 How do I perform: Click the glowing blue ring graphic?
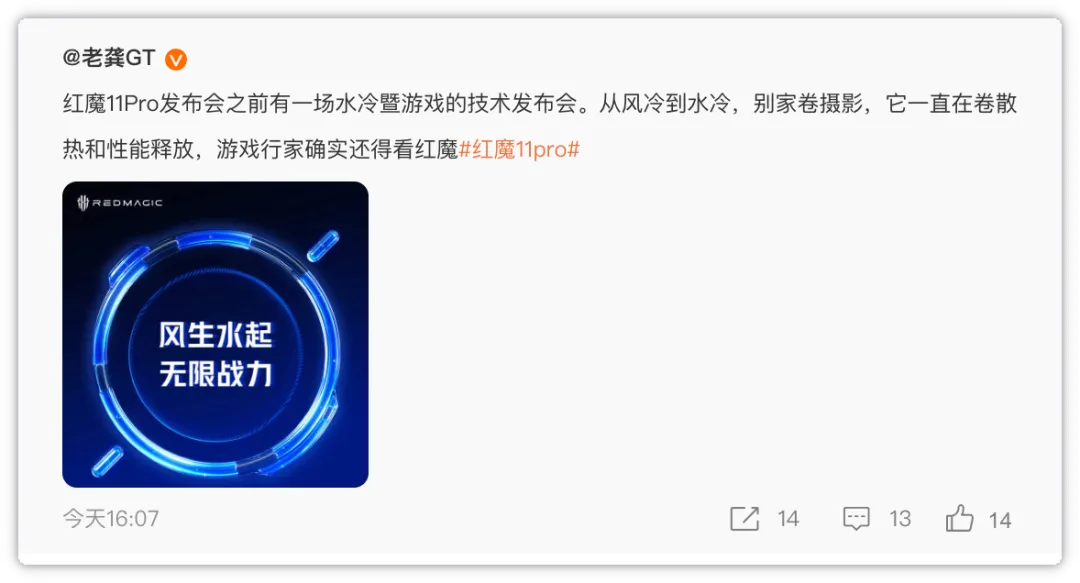pyautogui.click(x=216, y=354)
